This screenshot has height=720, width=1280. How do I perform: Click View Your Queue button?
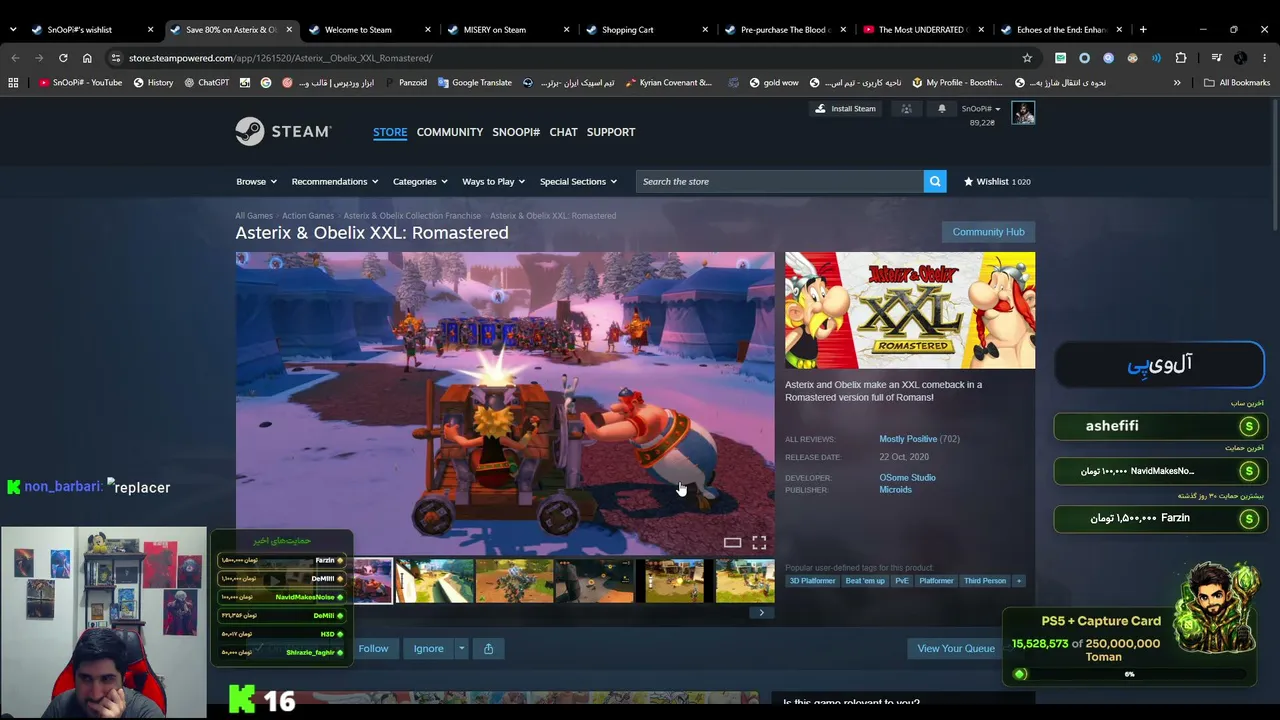[956, 648]
